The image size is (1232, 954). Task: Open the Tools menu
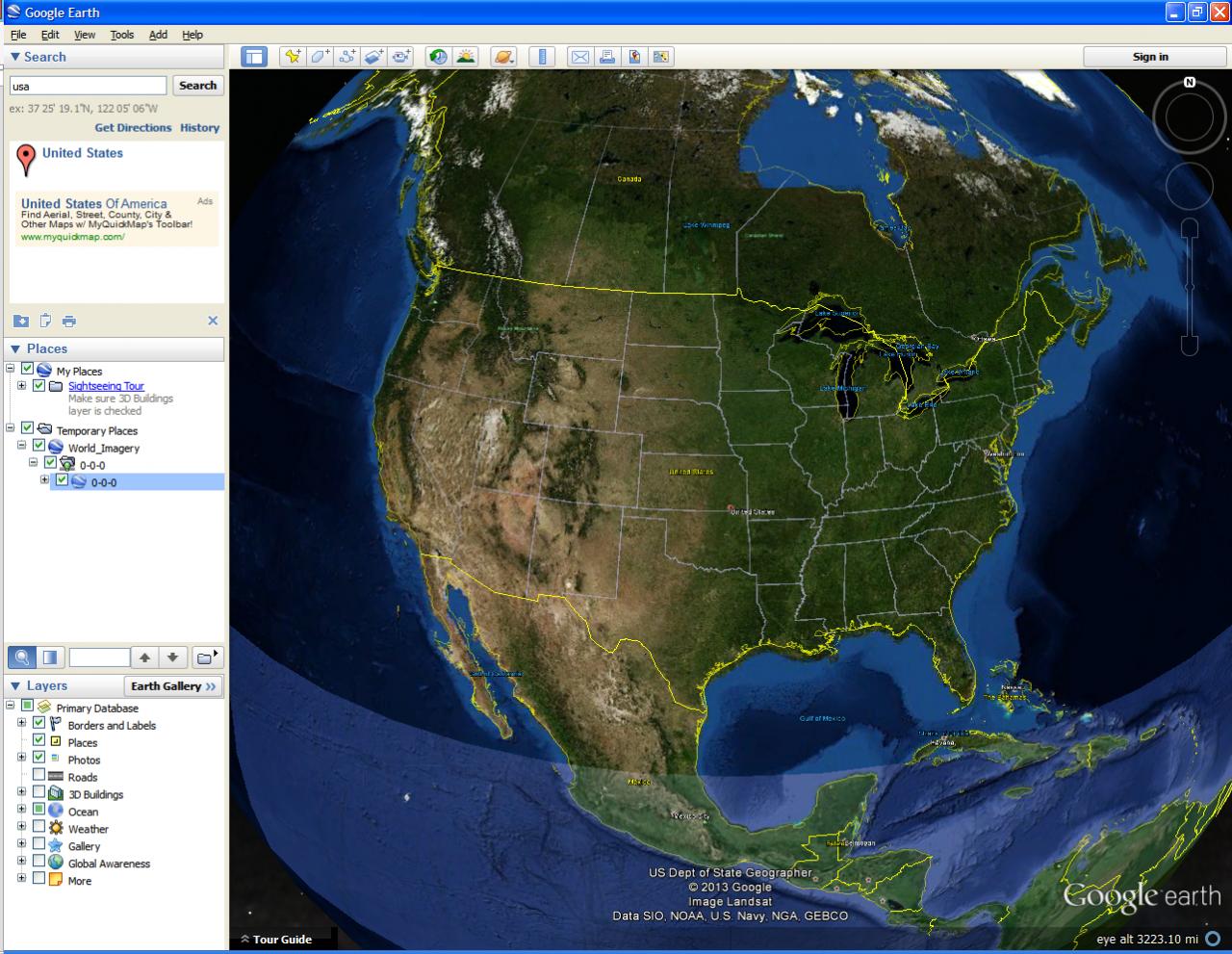point(121,34)
